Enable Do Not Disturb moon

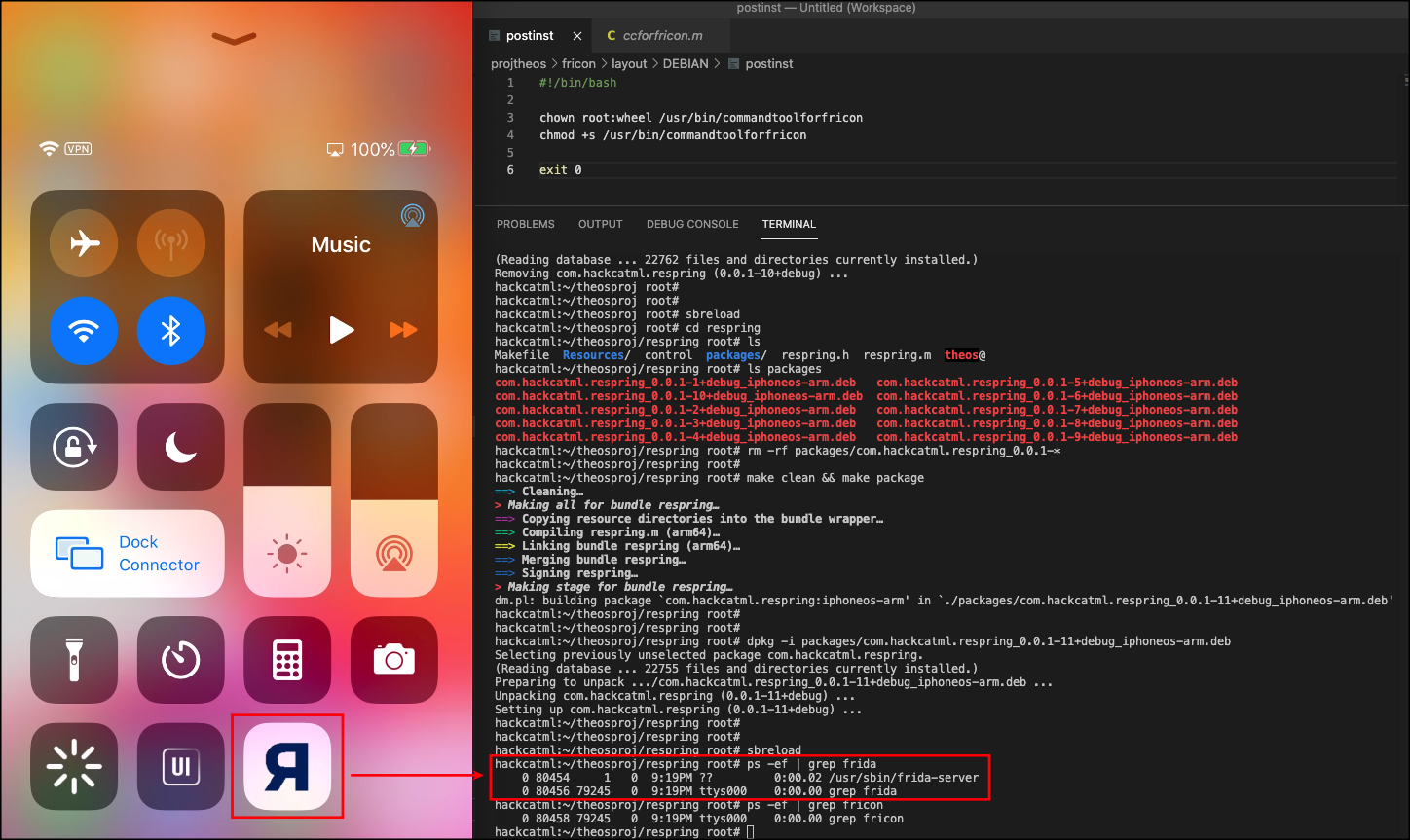point(180,447)
